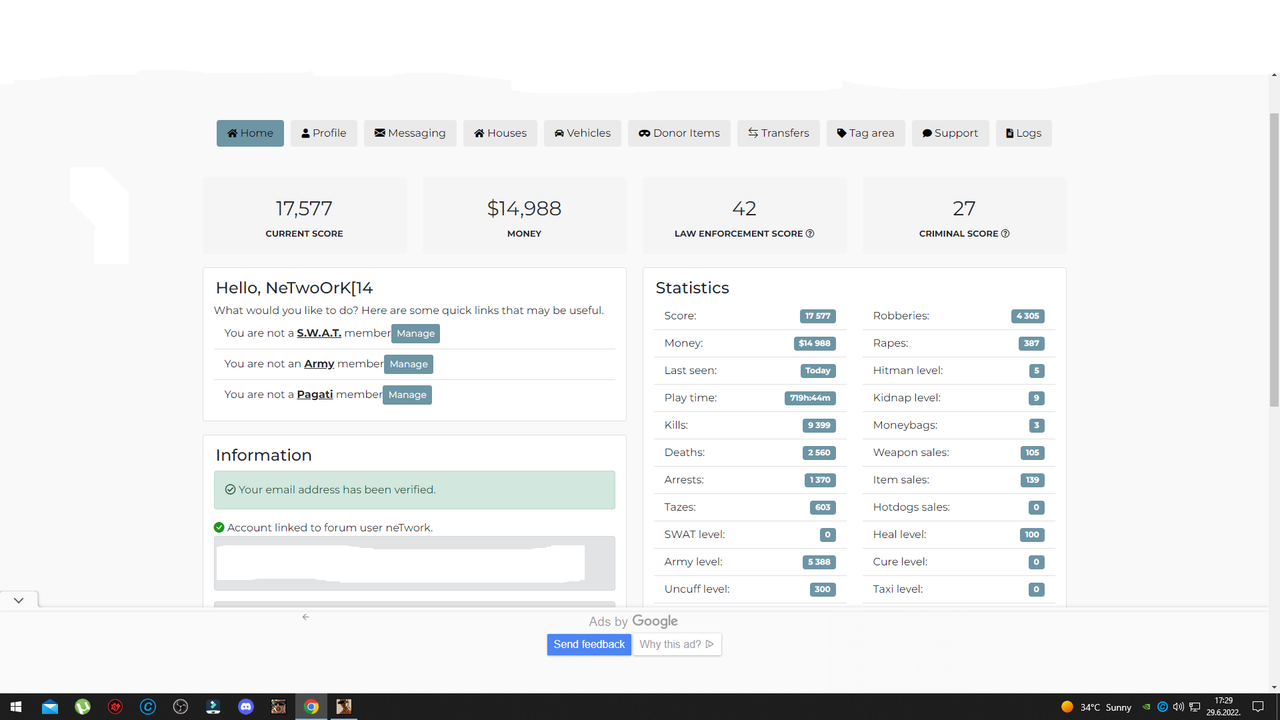Open the Filmora app on taskbar
The height and width of the screenshot is (720, 1280).
(213, 707)
